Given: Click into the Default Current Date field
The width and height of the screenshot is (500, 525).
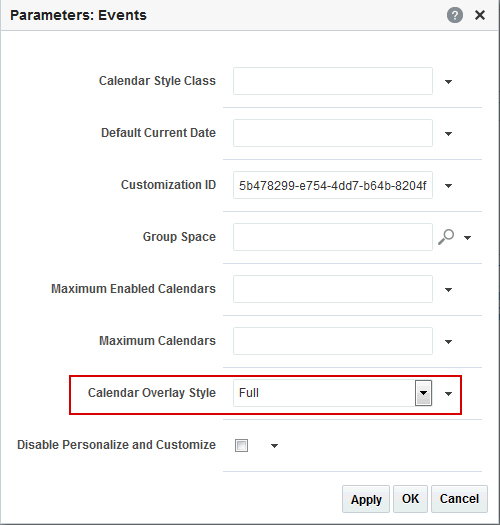Looking at the screenshot, I should pos(333,133).
